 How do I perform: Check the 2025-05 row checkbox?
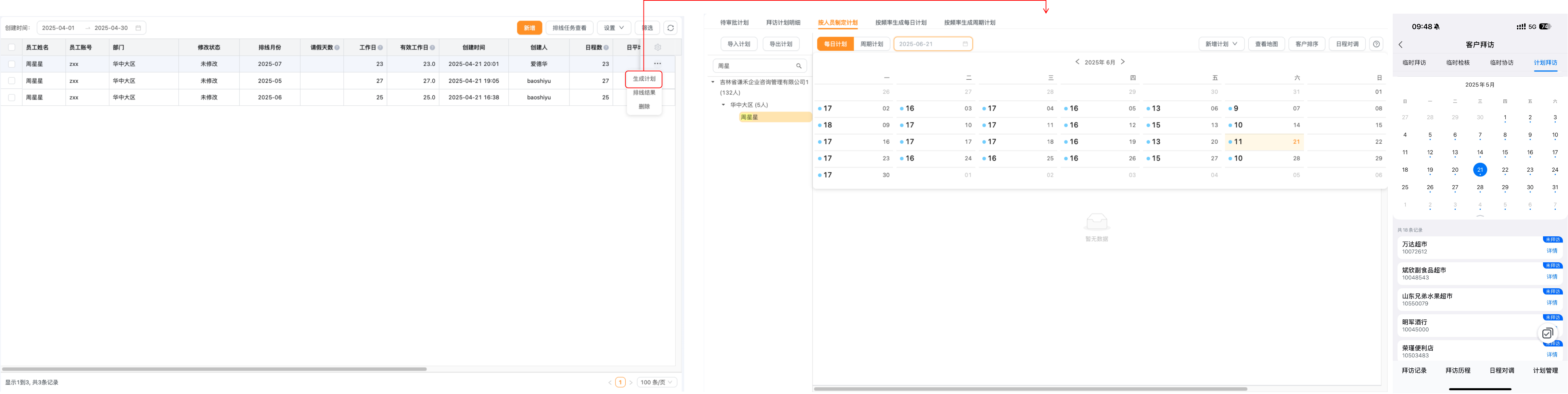pyautogui.click(x=12, y=81)
